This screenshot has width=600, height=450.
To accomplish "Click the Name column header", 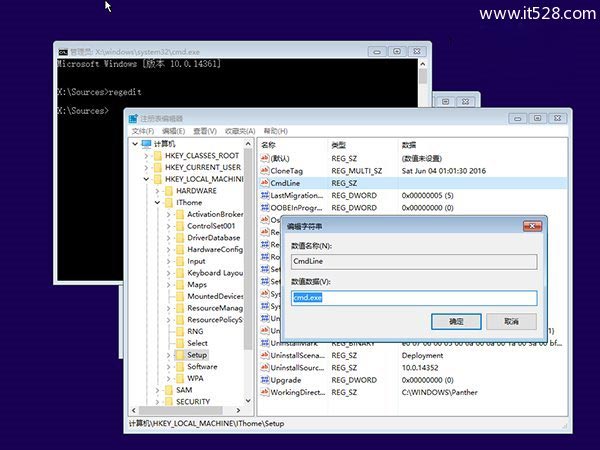I will click(x=293, y=145).
